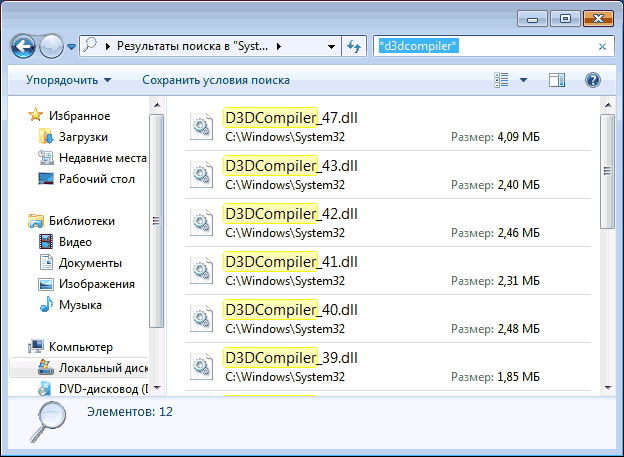Click size 4,09 МБ value
Image resolution: width=624 pixels, height=457 pixels.
coord(519,137)
